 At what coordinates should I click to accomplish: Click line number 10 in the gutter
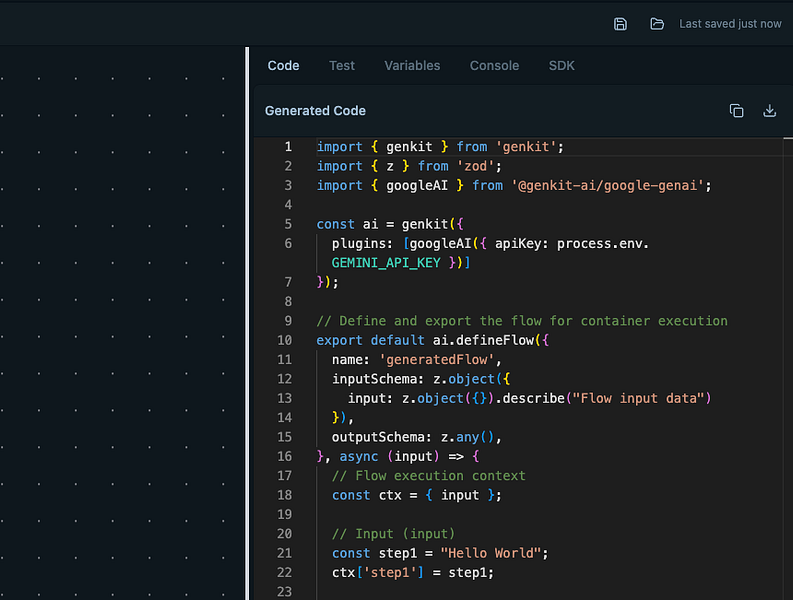click(x=284, y=340)
